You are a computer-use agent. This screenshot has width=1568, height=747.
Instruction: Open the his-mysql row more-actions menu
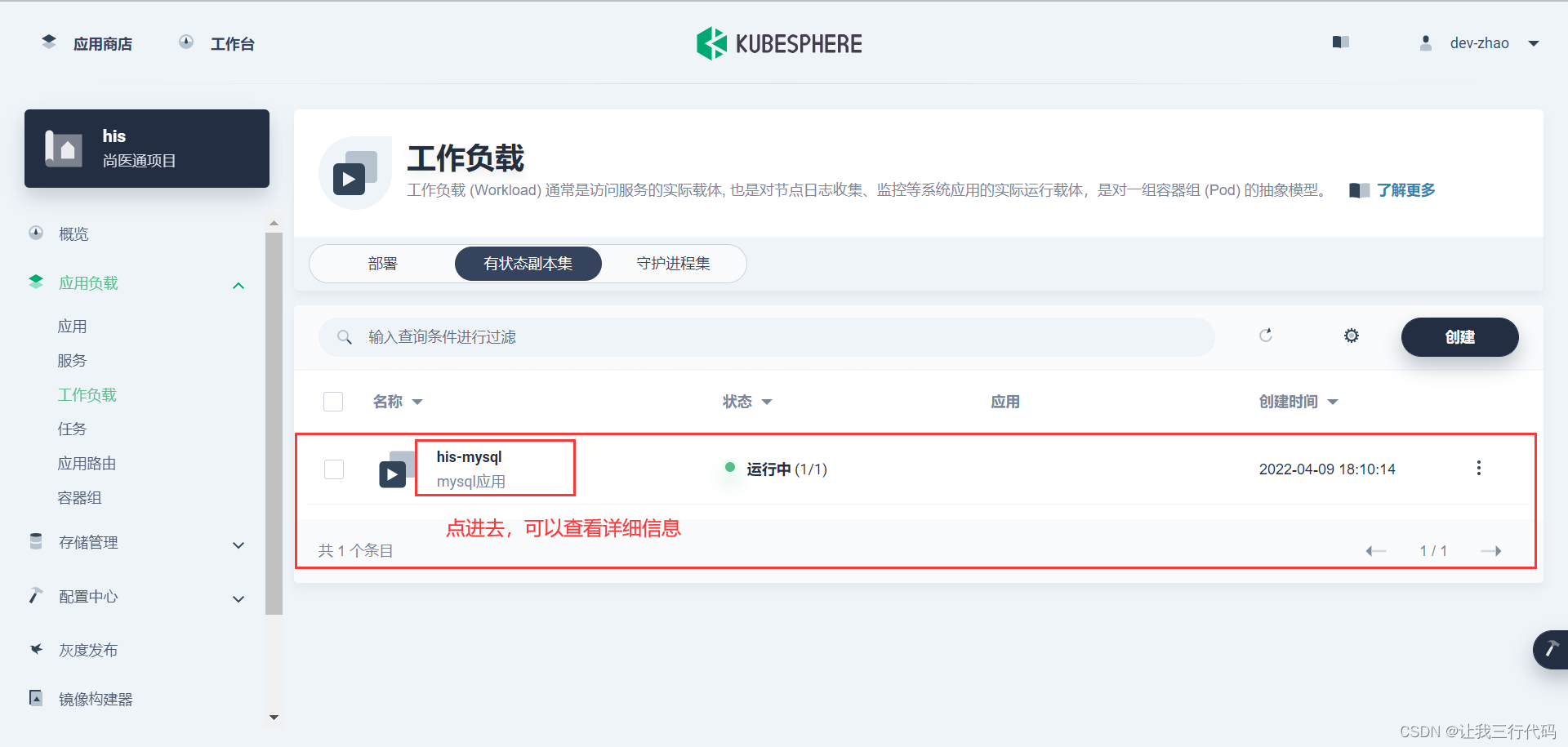pos(1478,468)
